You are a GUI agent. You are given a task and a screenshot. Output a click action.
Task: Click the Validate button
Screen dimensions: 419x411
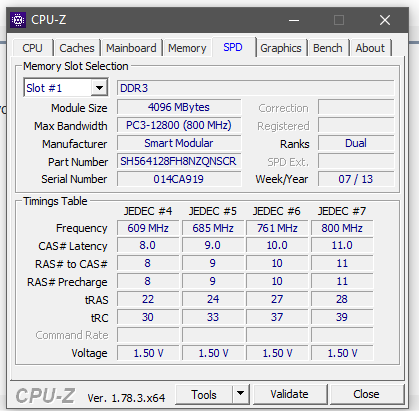coord(289,394)
